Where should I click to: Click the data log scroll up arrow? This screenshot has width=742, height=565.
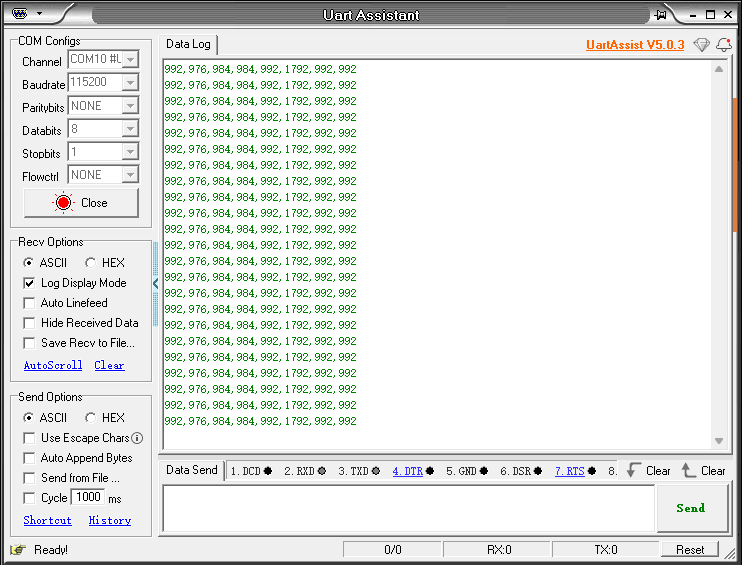pos(719,69)
